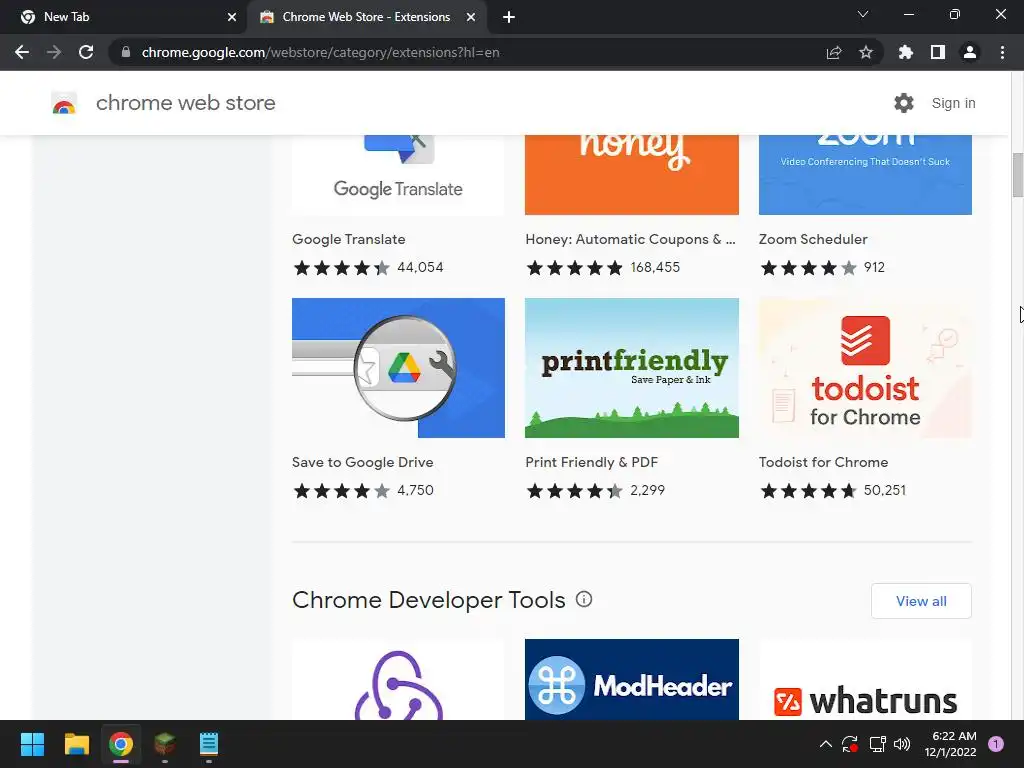The image size is (1024, 768).
Task: Open the Notepad taskbar icon
Action: (209, 744)
